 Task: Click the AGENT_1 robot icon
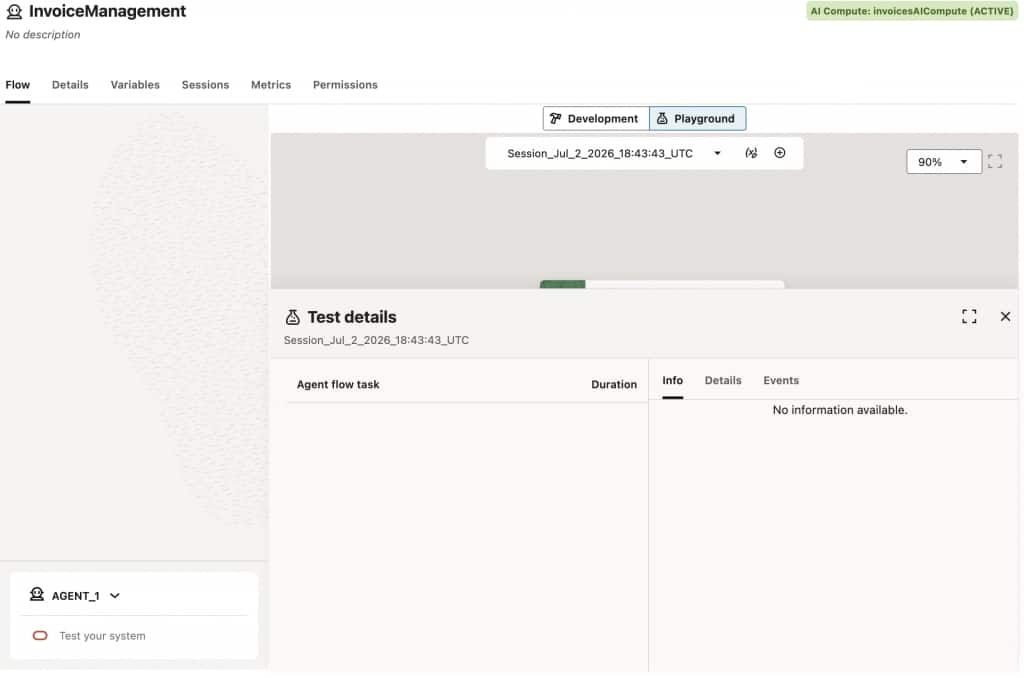[x=37, y=594]
